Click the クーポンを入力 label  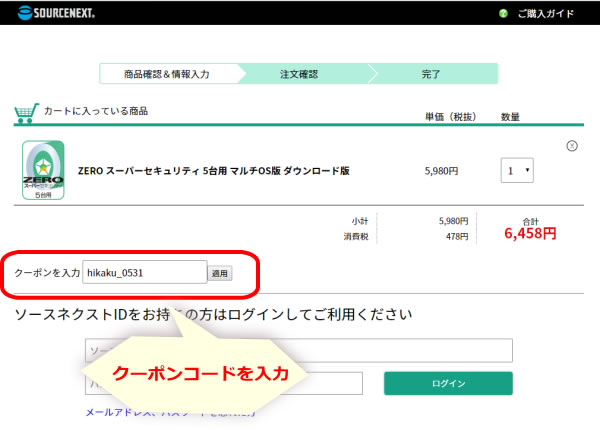coord(47,272)
